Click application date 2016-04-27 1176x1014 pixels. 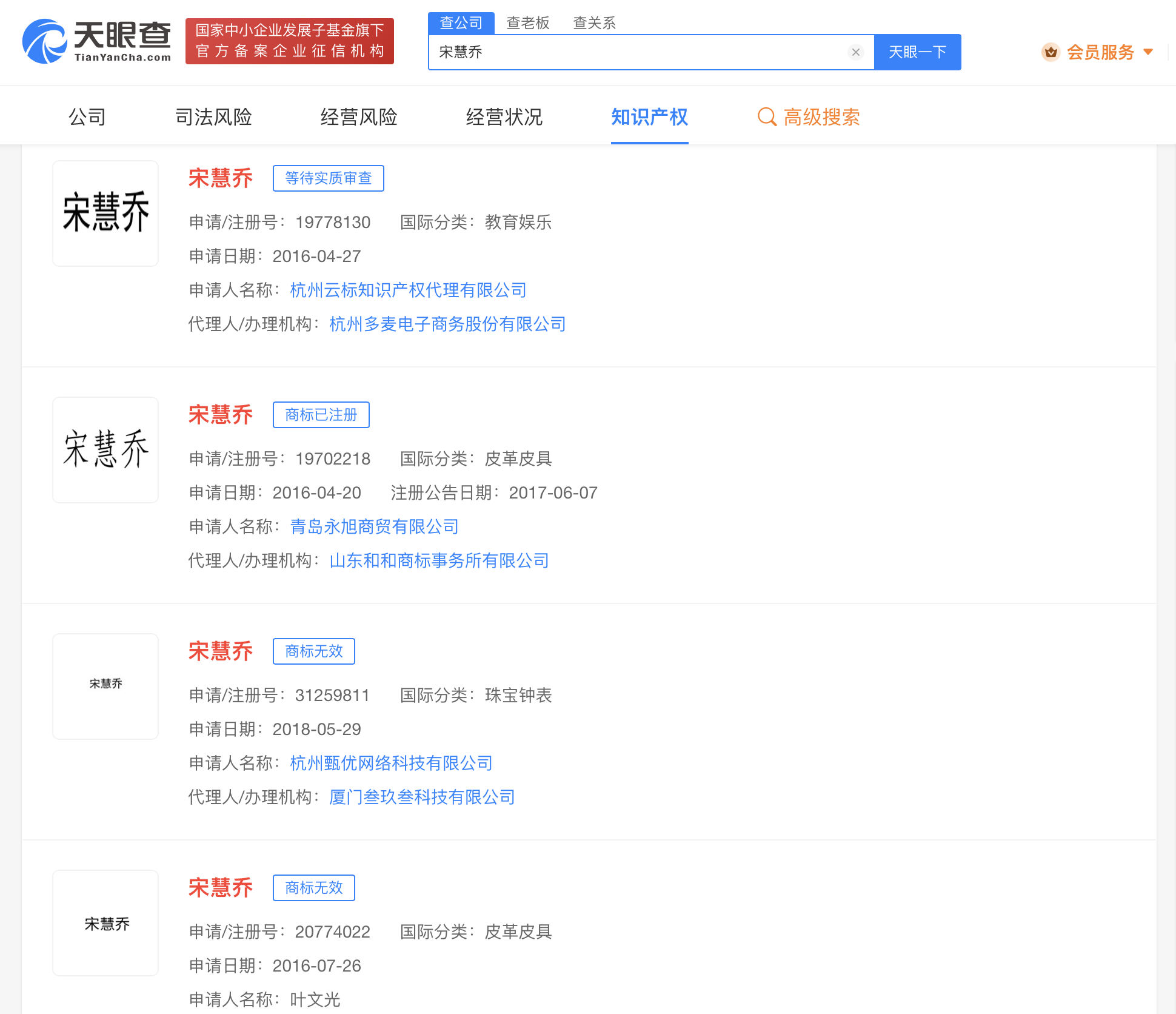317,256
